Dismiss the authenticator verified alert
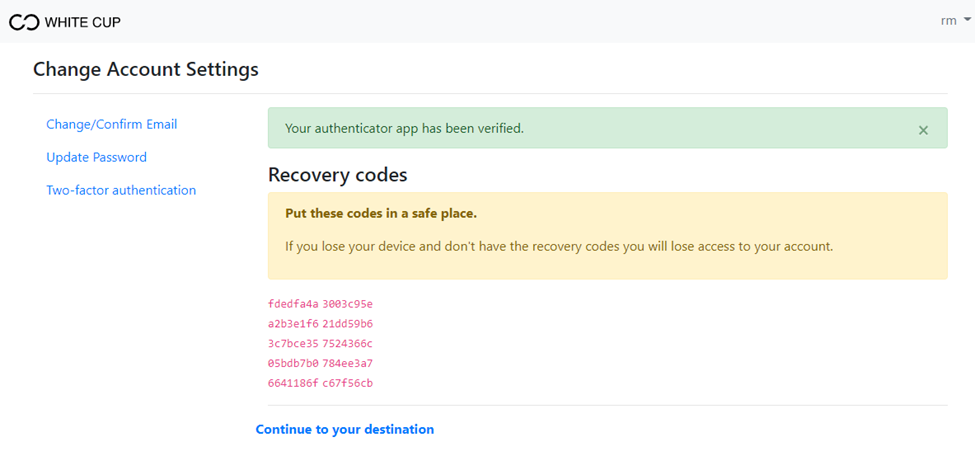The height and width of the screenshot is (456, 975). pyautogui.click(x=923, y=130)
